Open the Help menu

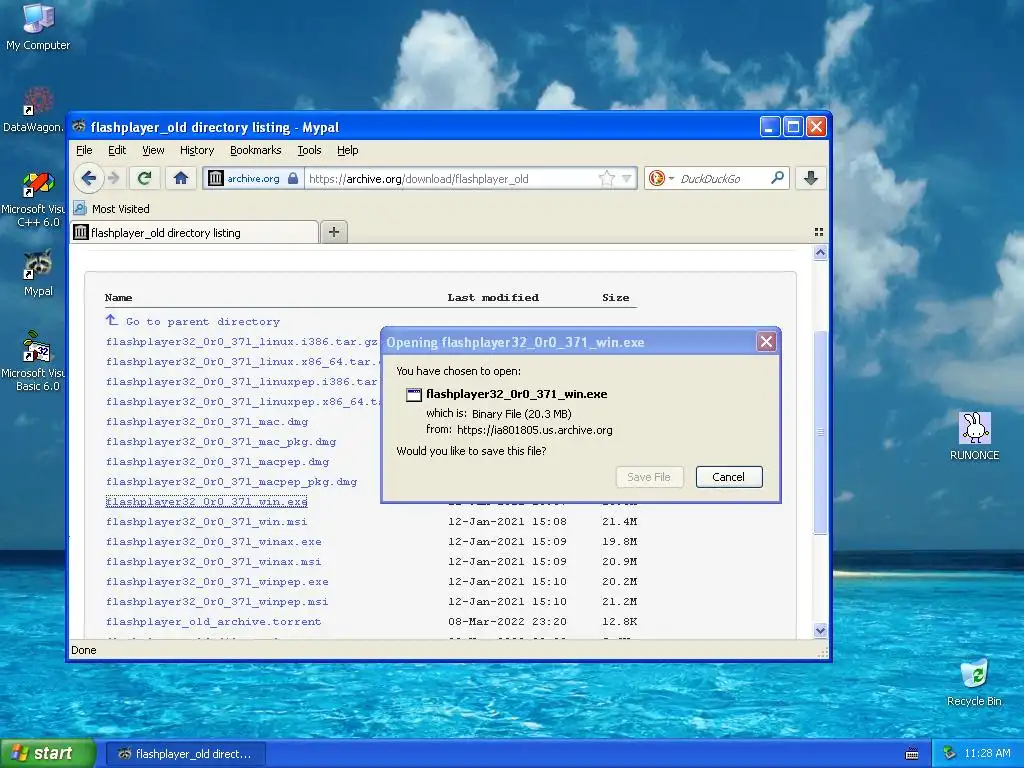347,150
